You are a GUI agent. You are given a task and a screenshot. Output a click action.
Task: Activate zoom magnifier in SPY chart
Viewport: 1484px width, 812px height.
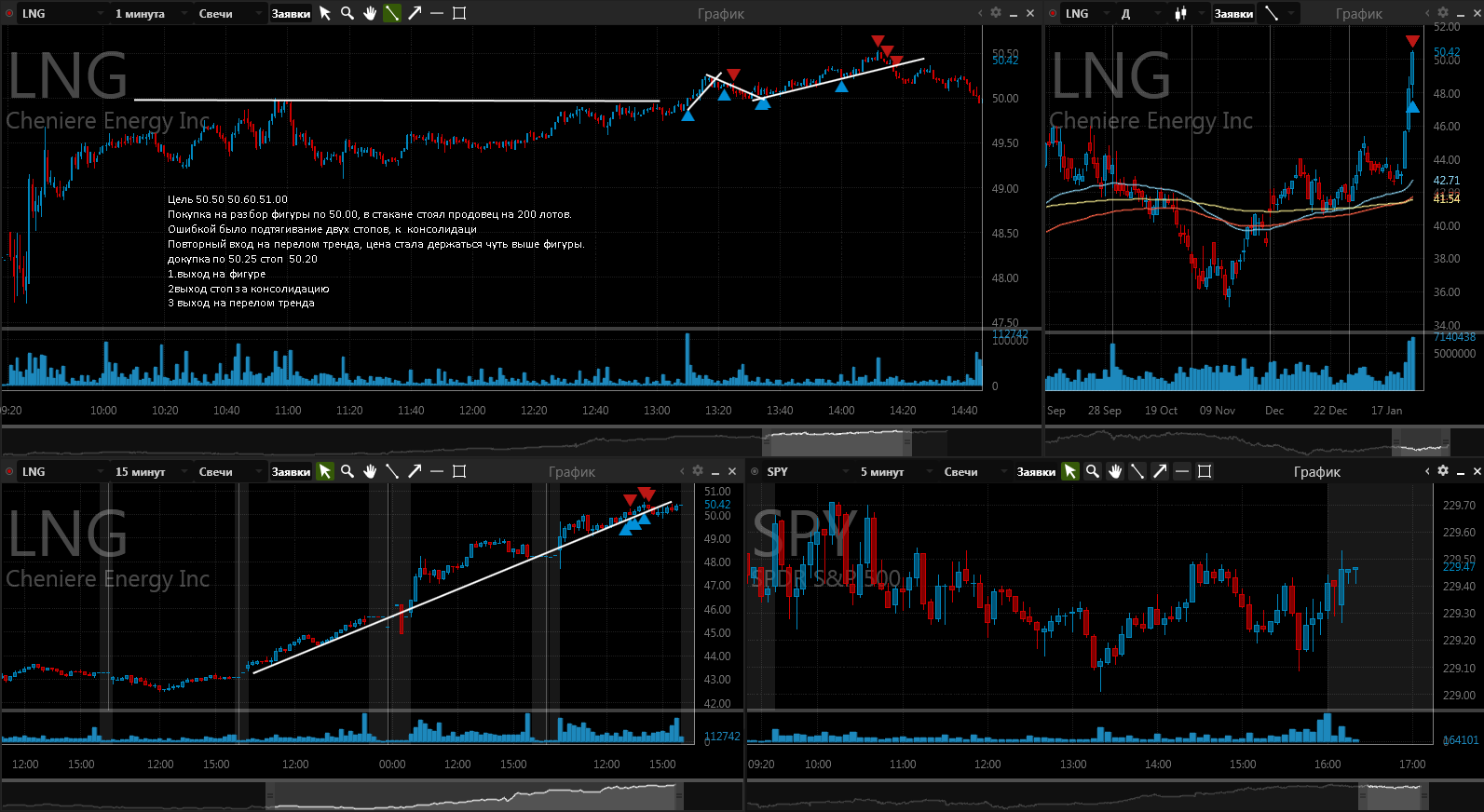[1093, 471]
